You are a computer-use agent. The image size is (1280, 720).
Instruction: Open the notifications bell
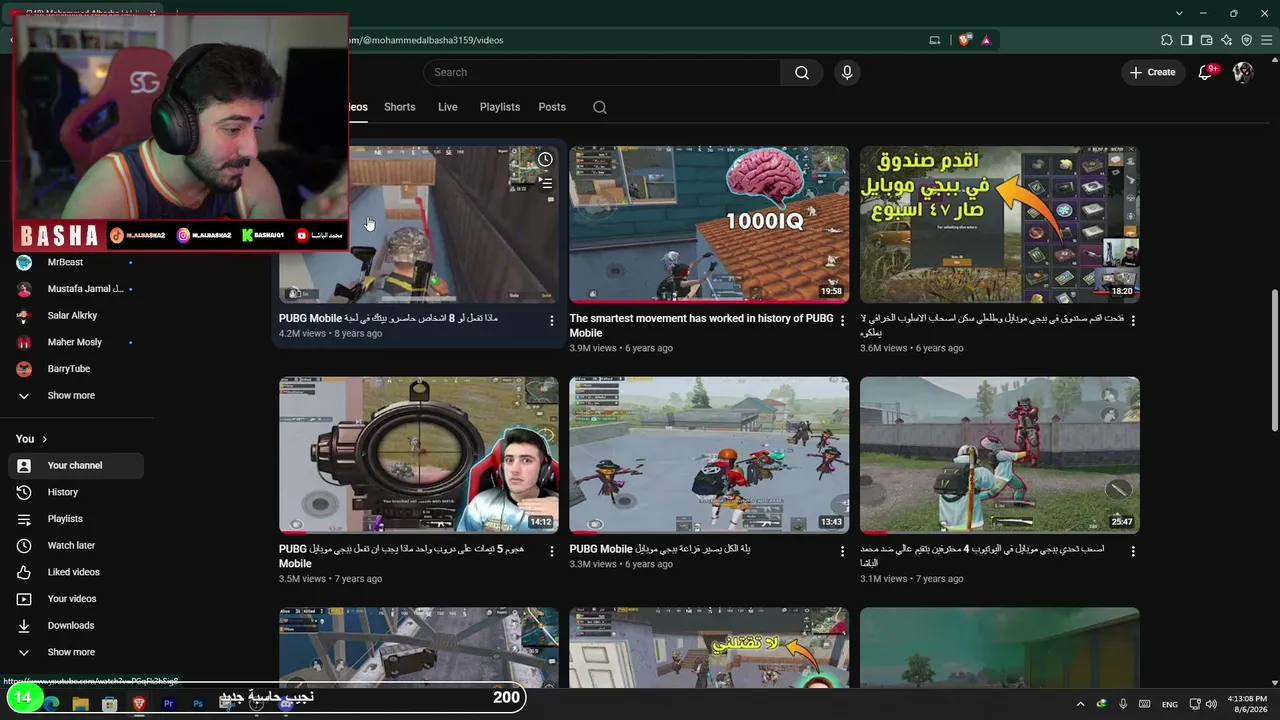[1205, 72]
